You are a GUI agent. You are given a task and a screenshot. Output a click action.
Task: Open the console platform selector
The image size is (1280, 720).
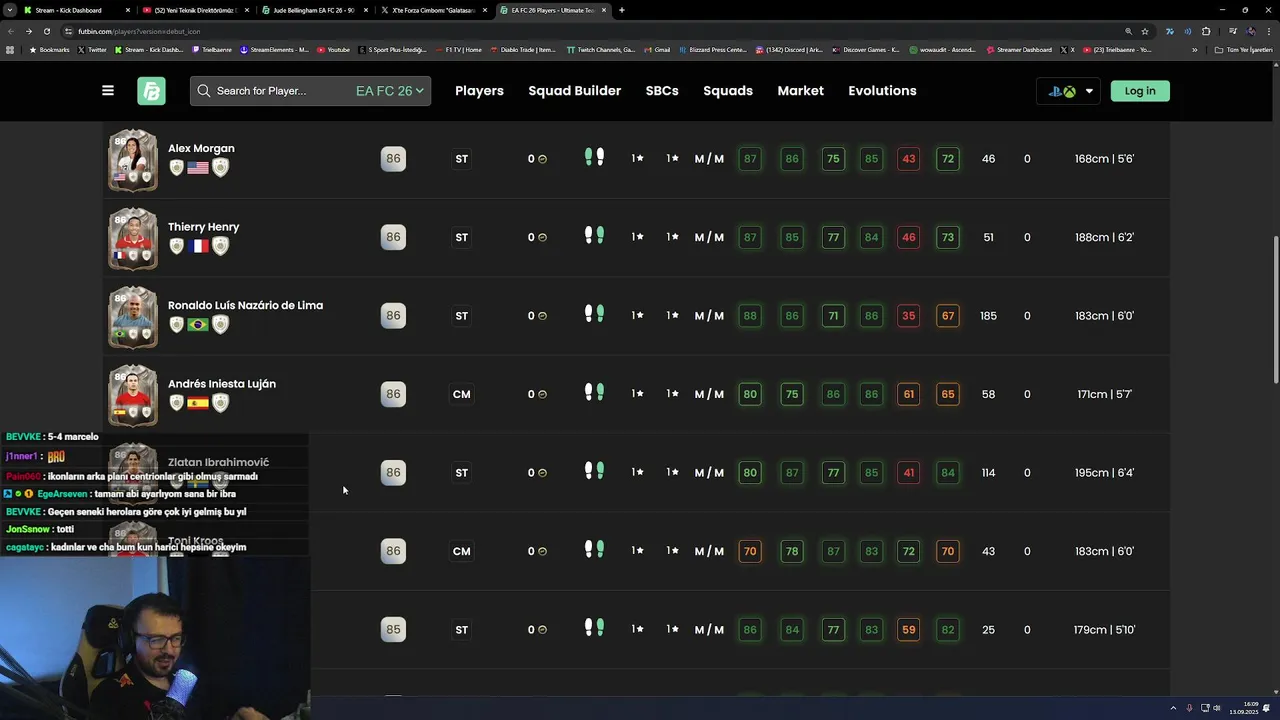click(x=1070, y=91)
